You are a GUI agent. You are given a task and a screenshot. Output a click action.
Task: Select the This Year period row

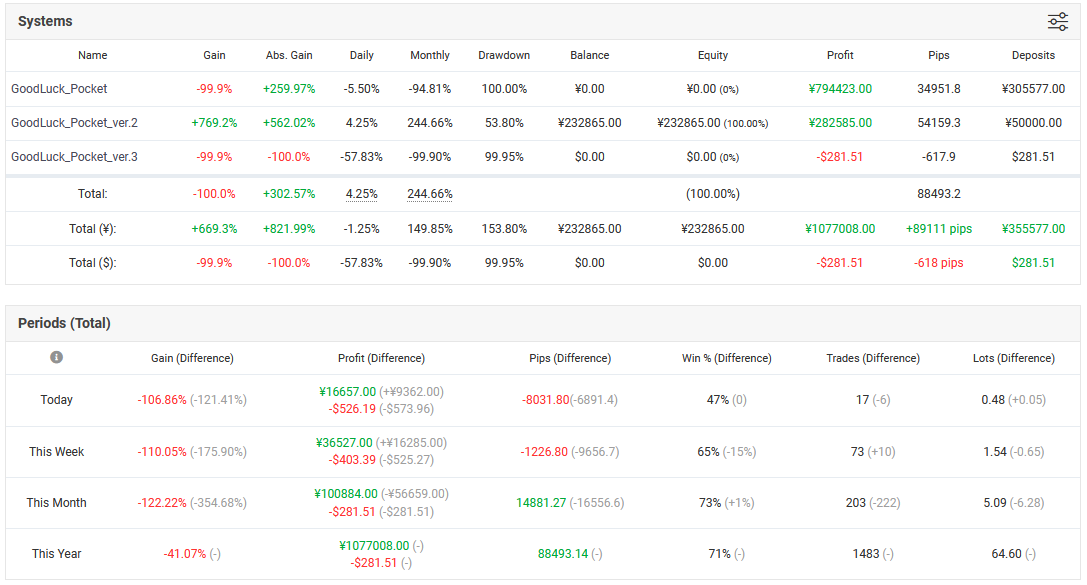point(543,554)
